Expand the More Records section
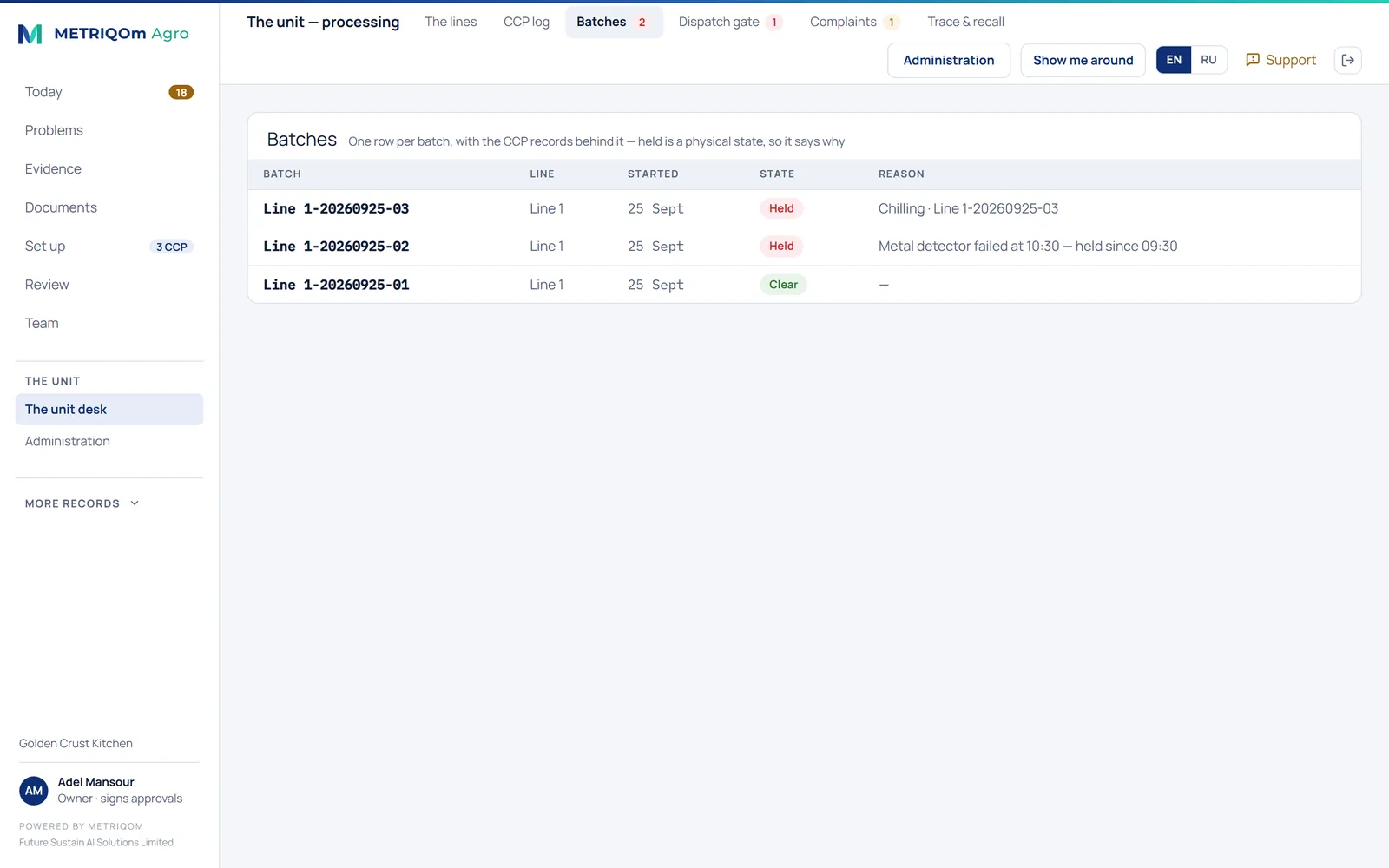Screen dimensions: 1389x868 point(82,503)
